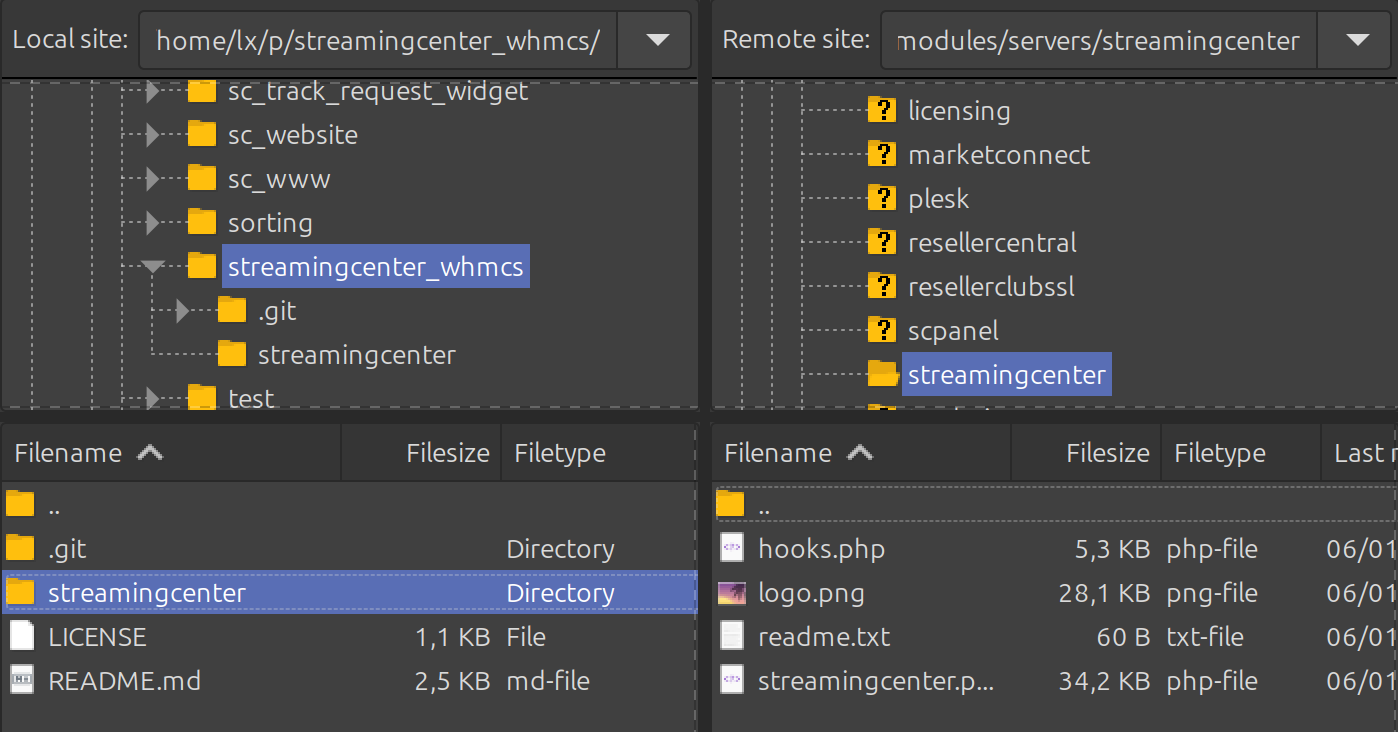Sort remote list by Filename header

[778, 453]
